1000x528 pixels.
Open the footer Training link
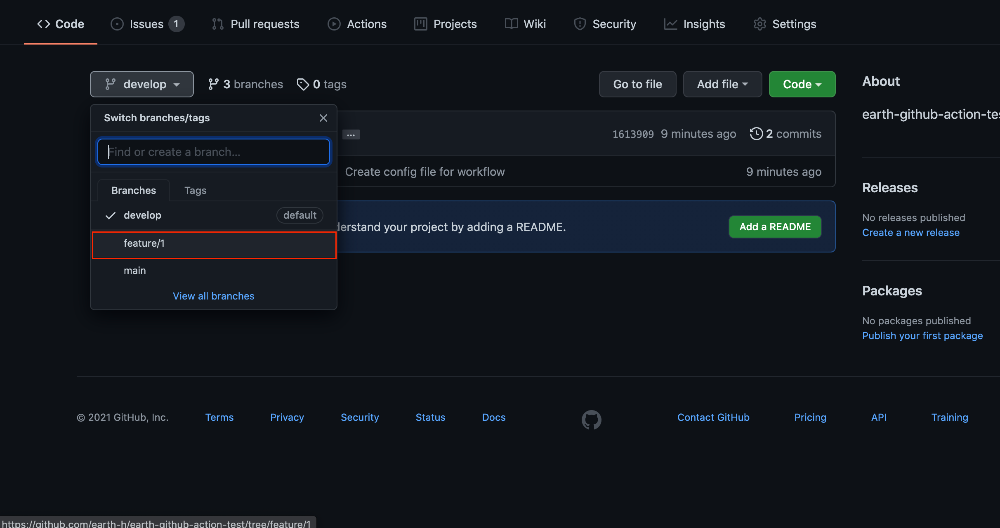pyautogui.click(x=950, y=417)
